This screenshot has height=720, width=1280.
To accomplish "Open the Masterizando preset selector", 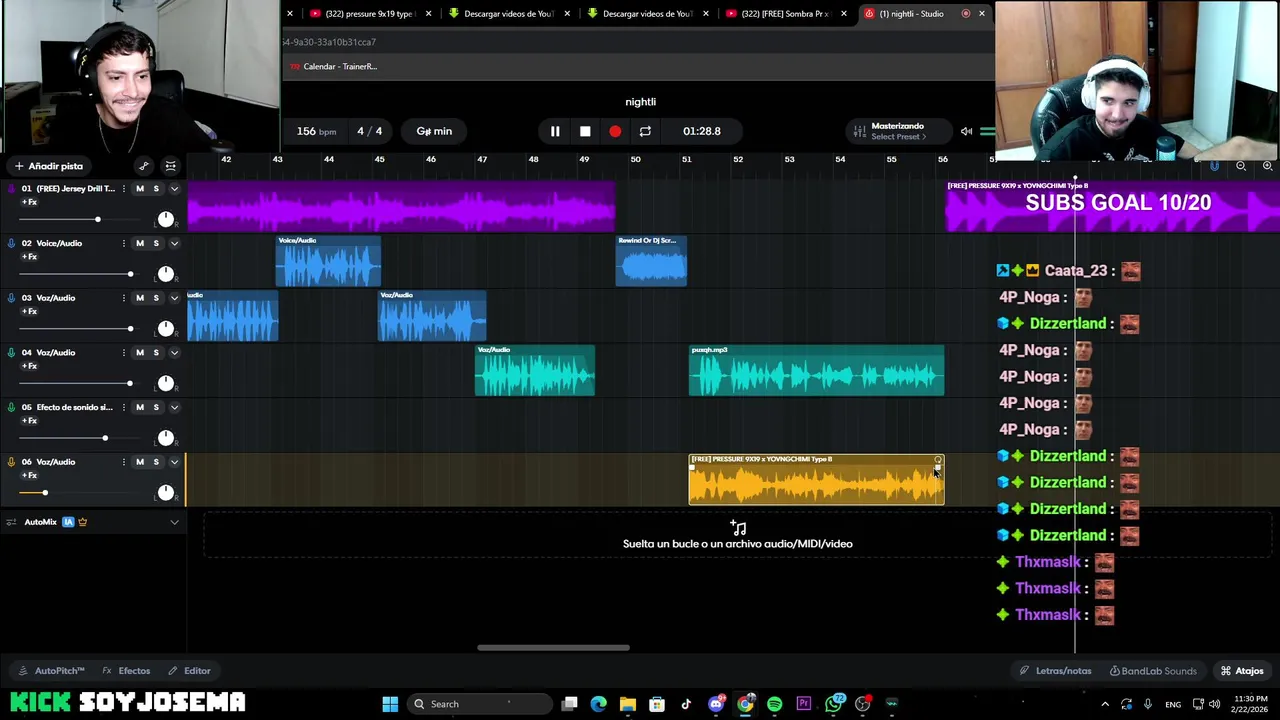I will click(897, 131).
